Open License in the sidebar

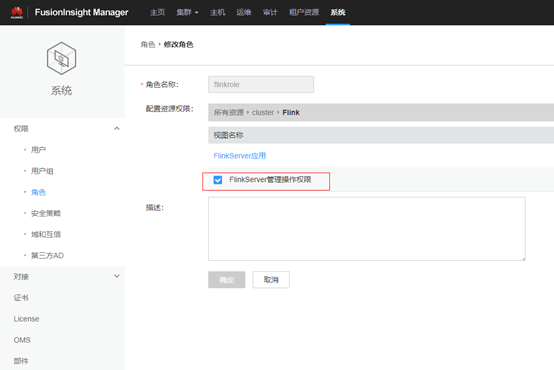[x=26, y=319]
